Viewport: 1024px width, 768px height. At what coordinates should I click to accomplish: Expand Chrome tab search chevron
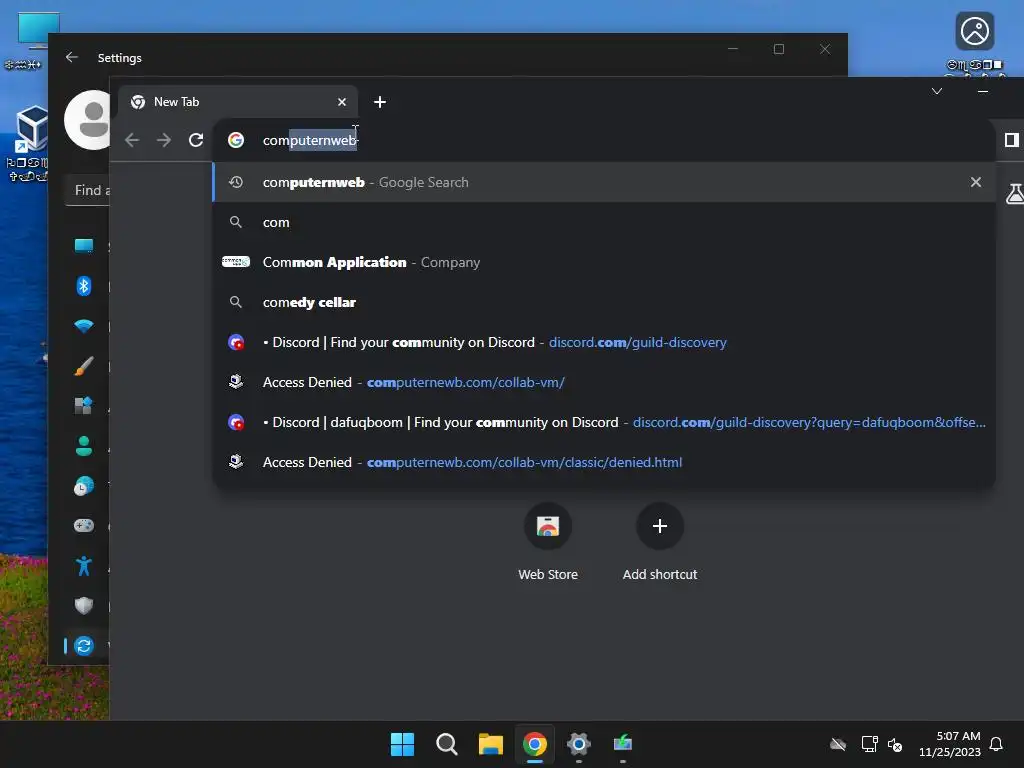pos(936,91)
